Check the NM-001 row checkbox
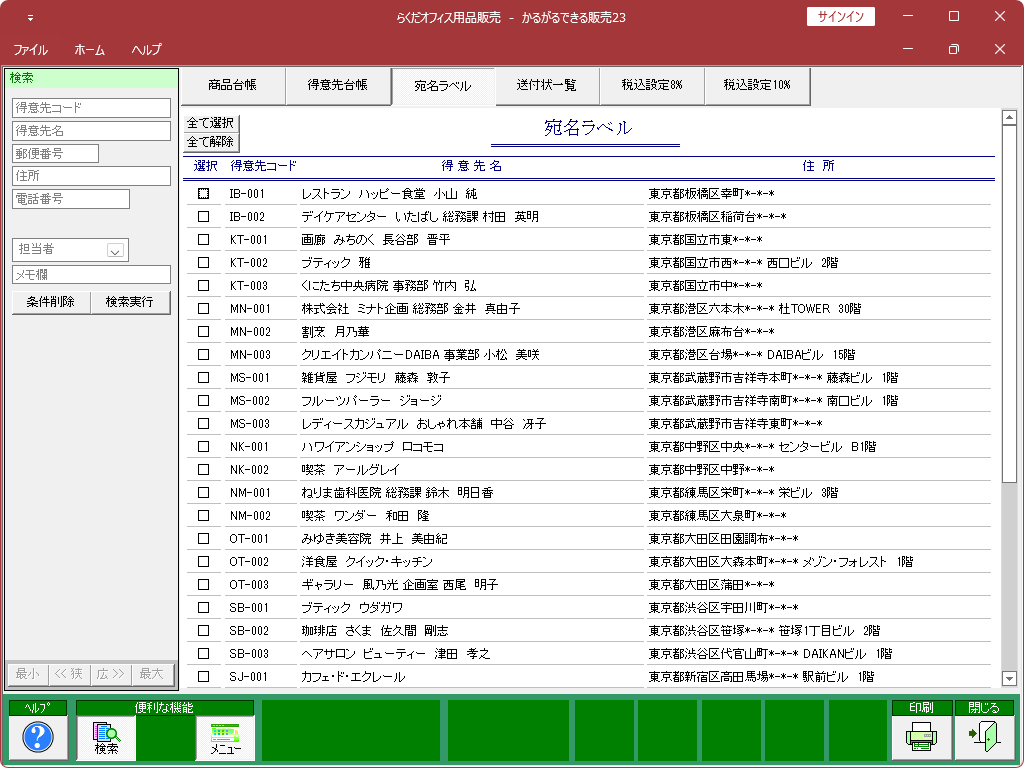1024x768 pixels. tap(204, 492)
